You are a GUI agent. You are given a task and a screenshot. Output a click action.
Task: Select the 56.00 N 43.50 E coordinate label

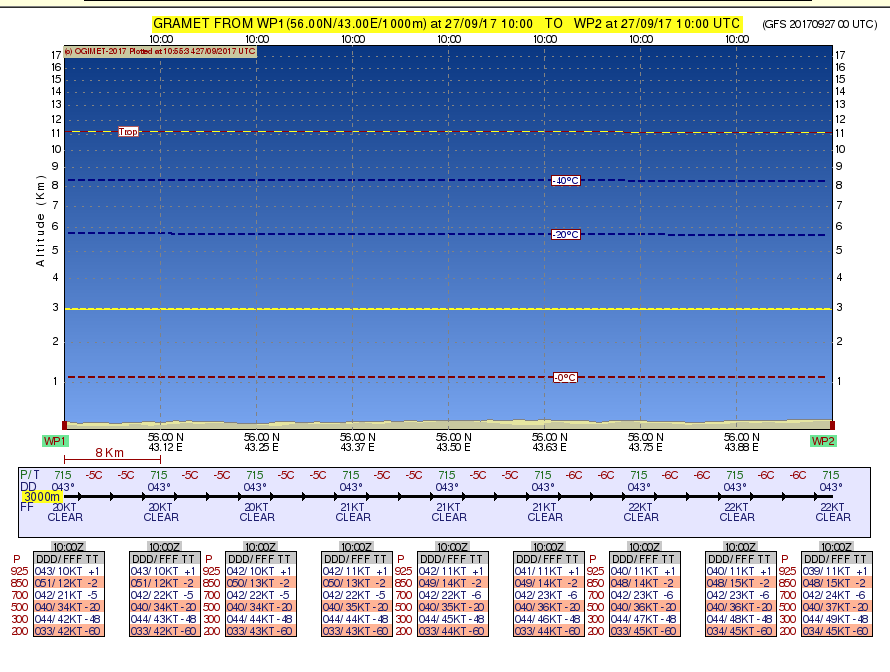(x=448, y=442)
